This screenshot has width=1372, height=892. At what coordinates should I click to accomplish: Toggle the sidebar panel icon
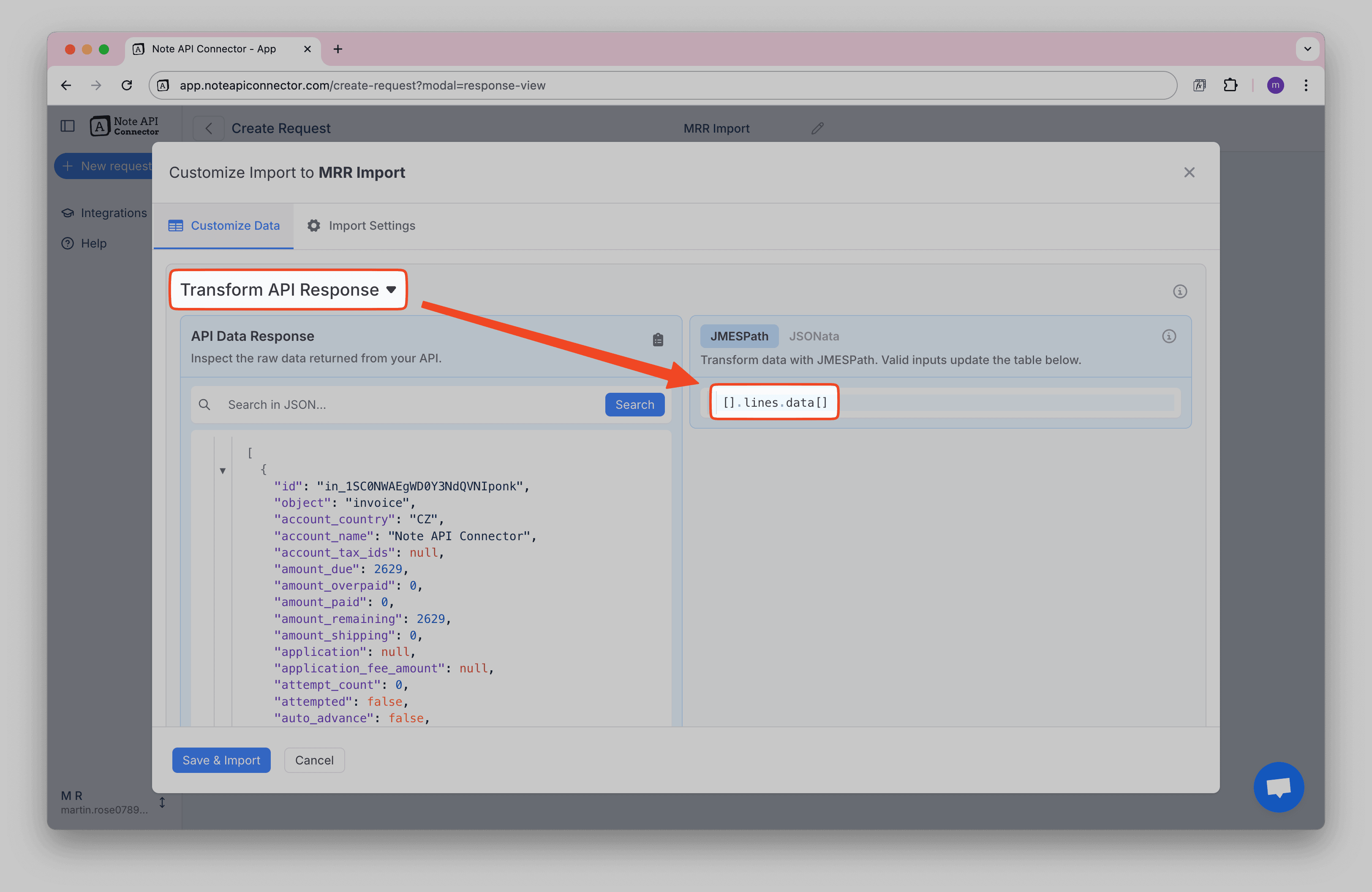point(68,125)
